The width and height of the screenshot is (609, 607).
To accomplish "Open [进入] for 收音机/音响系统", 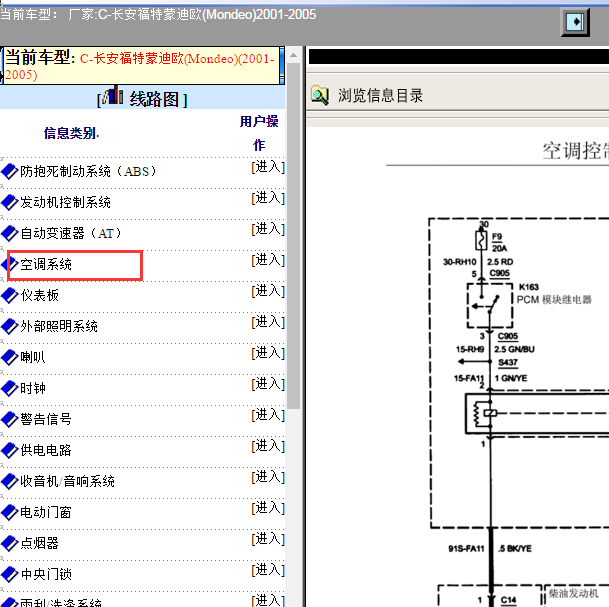I will point(268,477).
